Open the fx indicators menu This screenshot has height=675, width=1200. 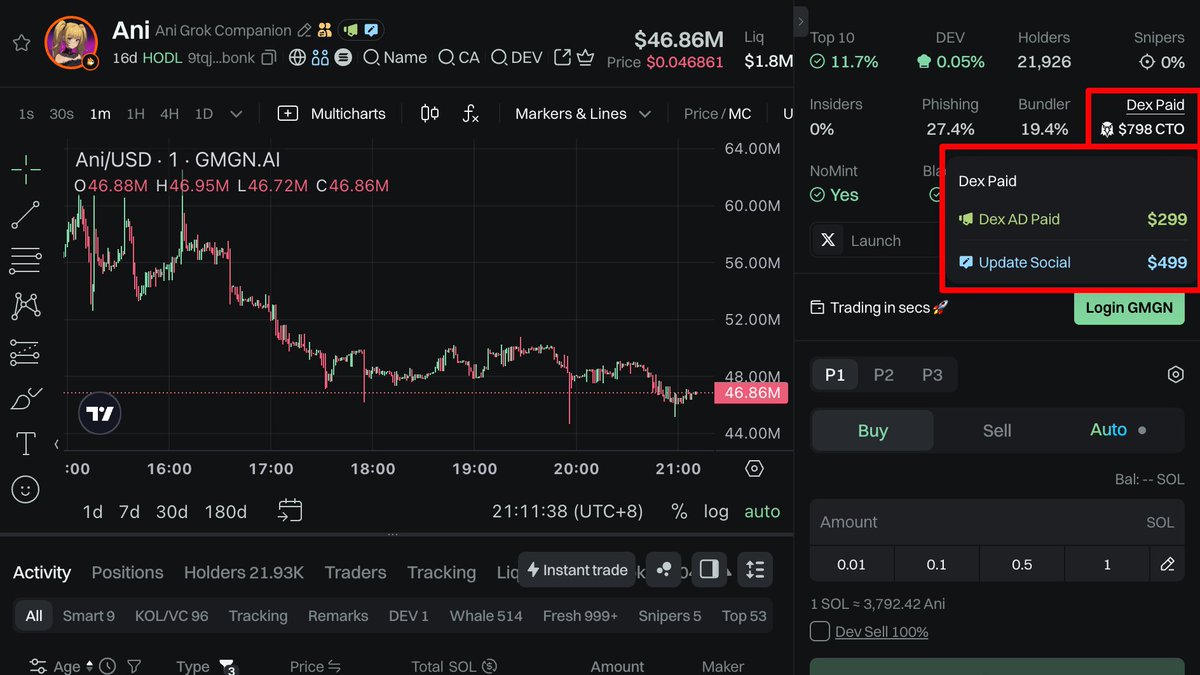point(470,114)
